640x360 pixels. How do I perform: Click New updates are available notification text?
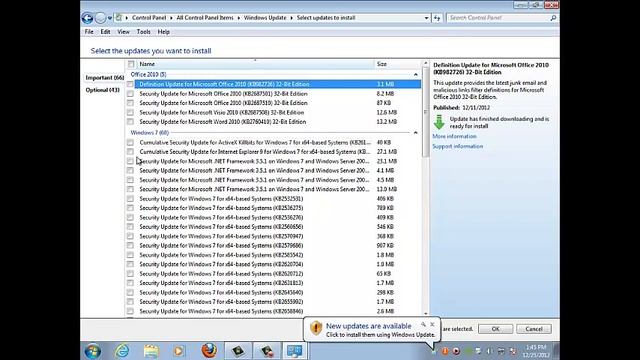tap(369, 326)
